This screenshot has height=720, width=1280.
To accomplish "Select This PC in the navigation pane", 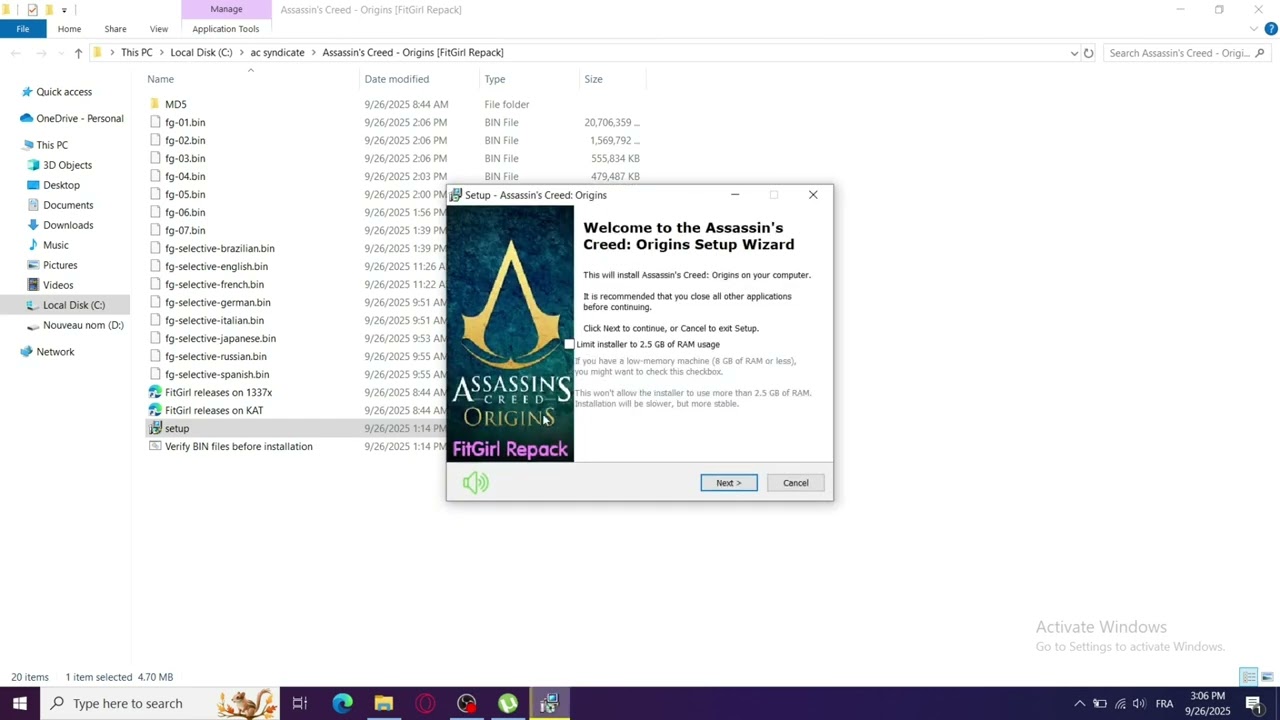I will (x=52, y=145).
